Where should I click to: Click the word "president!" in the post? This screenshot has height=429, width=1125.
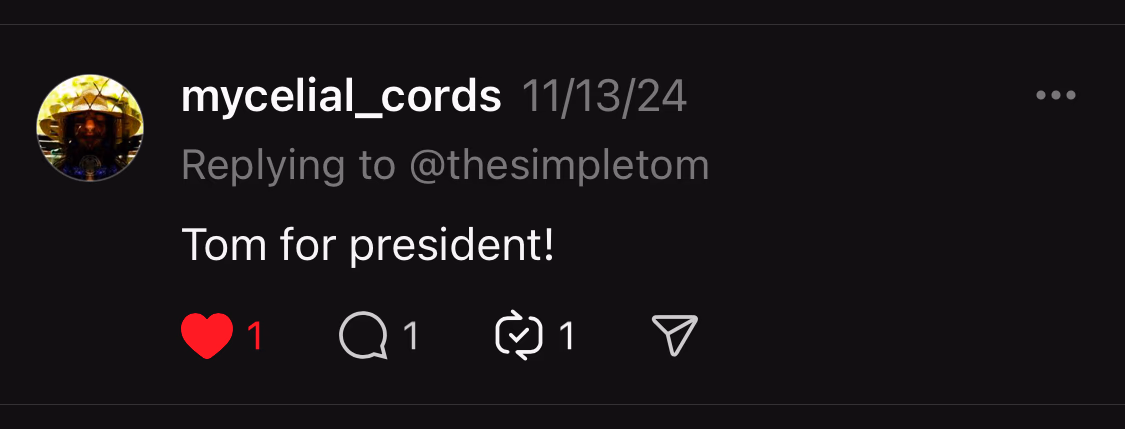[451, 245]
